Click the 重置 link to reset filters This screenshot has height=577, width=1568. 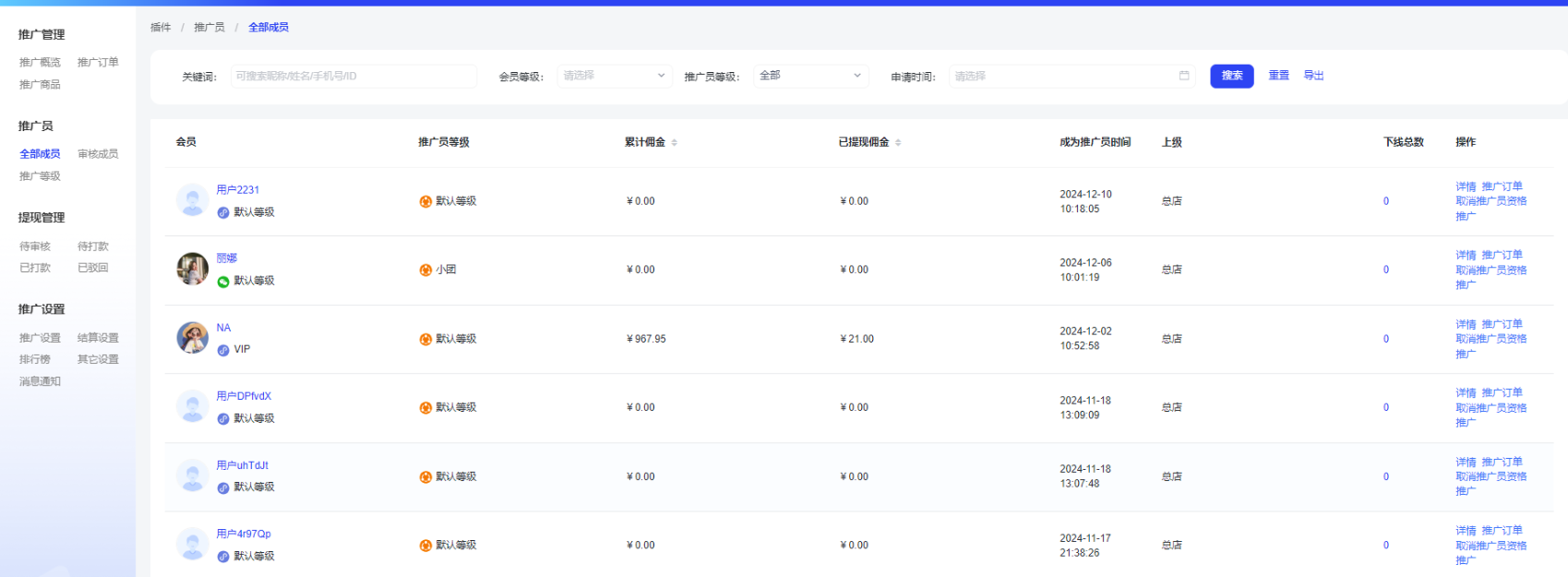click(x=1278, y=76)
